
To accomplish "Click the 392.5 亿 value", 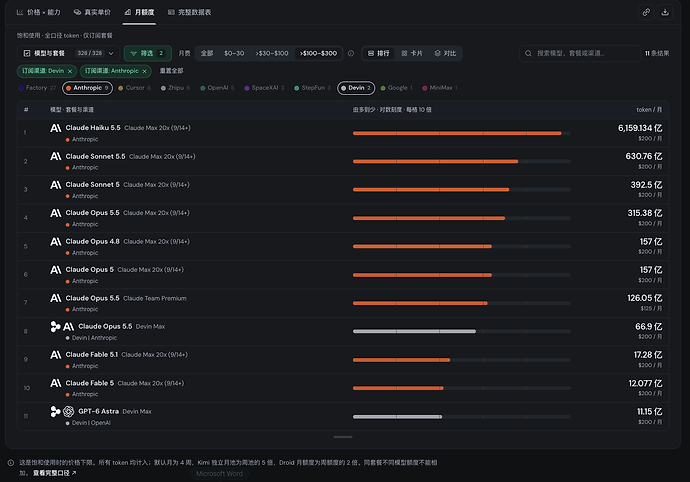I will (x=646, y=185).
